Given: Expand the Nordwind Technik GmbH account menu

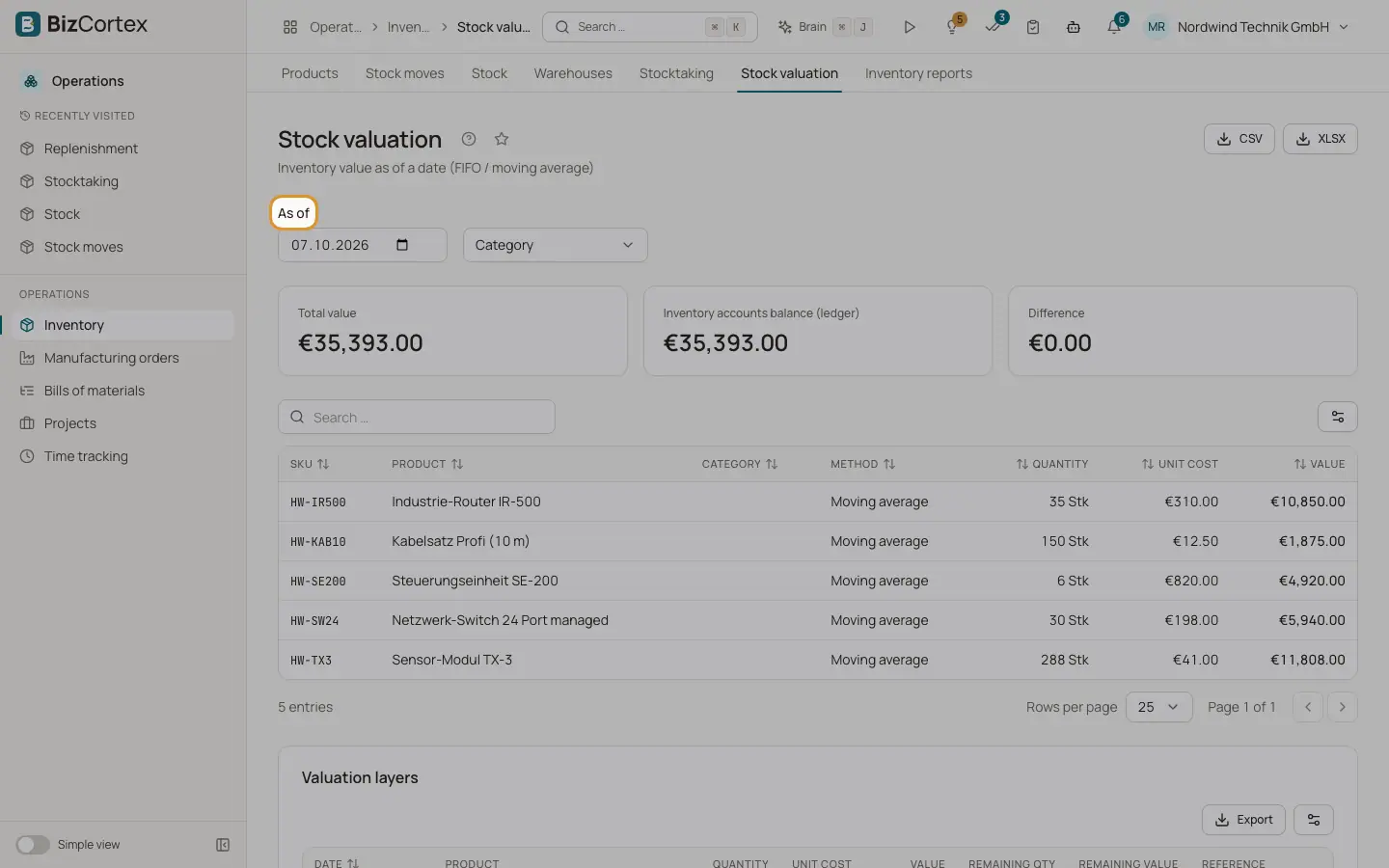Looking at the screenshot, I should tap(1248, 27).
